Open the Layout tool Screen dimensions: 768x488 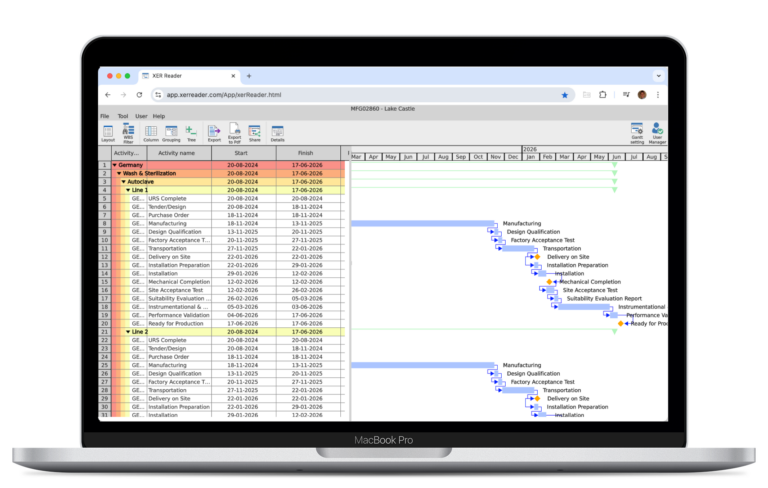(107, 132)
